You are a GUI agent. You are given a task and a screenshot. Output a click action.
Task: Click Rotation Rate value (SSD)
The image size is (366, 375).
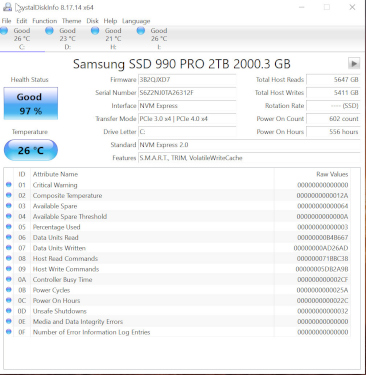click(x=333, y=106)
